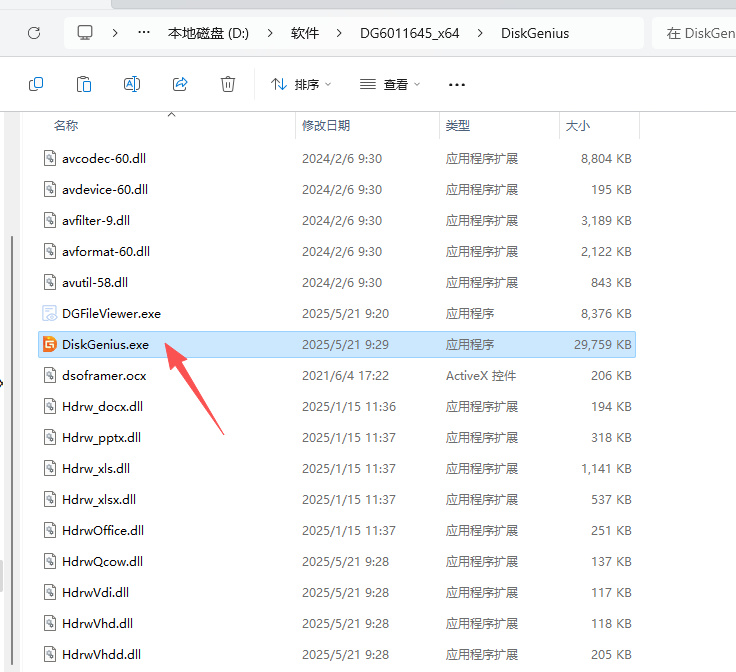
Task: Click the This PC monitor icon in address bar
Action: (x=85, y=33)
